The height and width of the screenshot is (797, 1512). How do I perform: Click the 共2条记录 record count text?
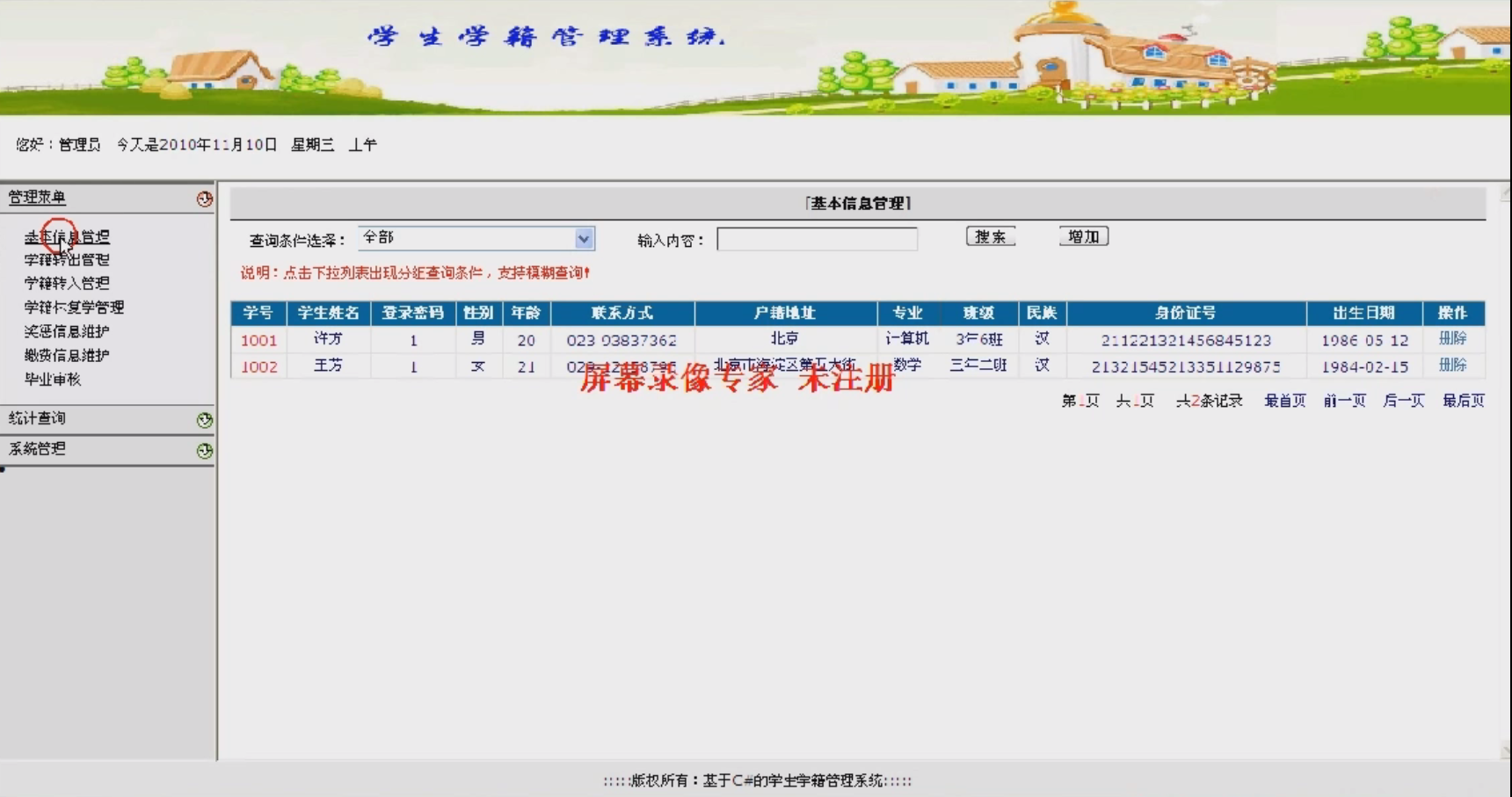coord(1210,401)
